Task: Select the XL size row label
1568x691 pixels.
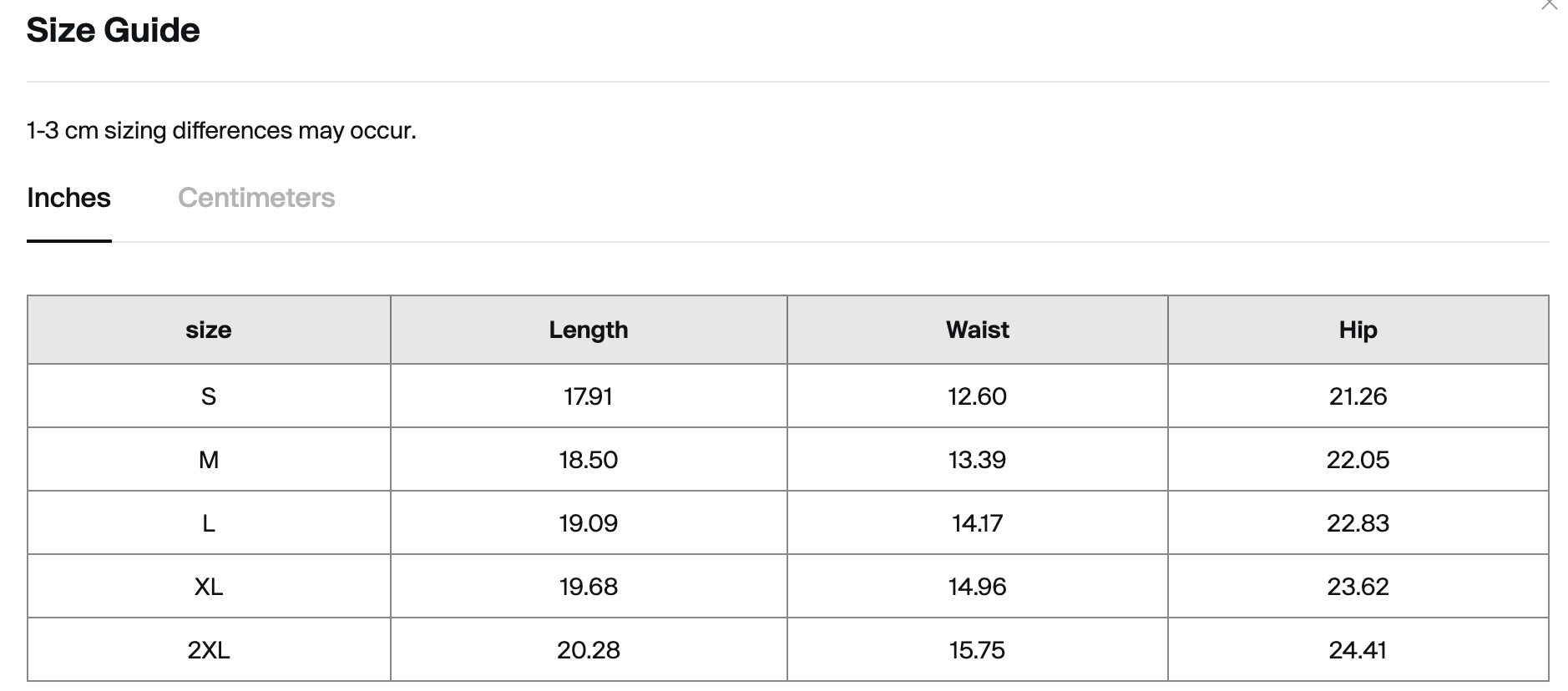Action: pos(209,587)
